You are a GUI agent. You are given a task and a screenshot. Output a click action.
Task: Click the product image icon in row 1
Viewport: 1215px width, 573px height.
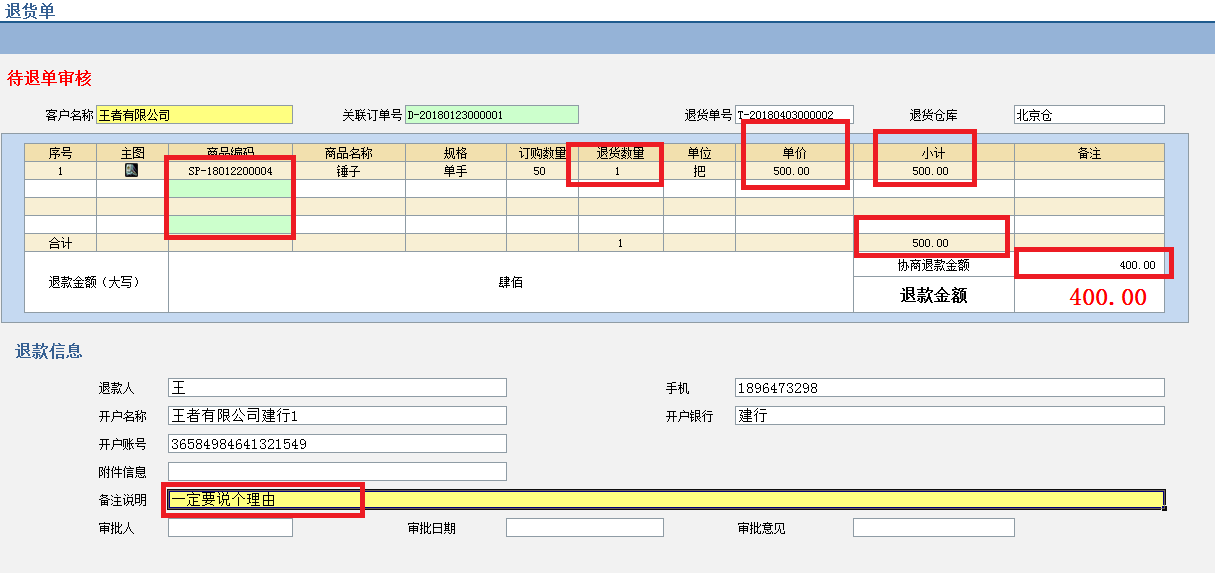(x=132, y=171)
